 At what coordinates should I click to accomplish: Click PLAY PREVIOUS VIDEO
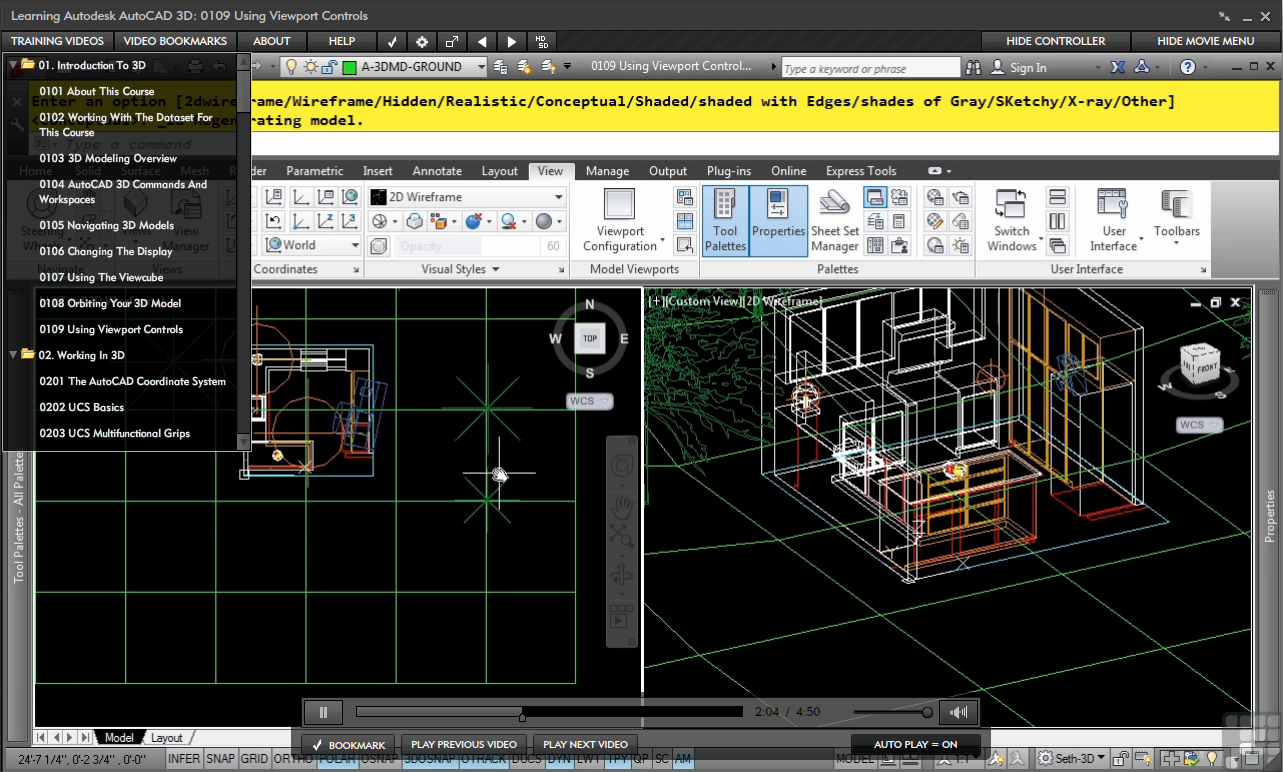click(x=464, y=745)
